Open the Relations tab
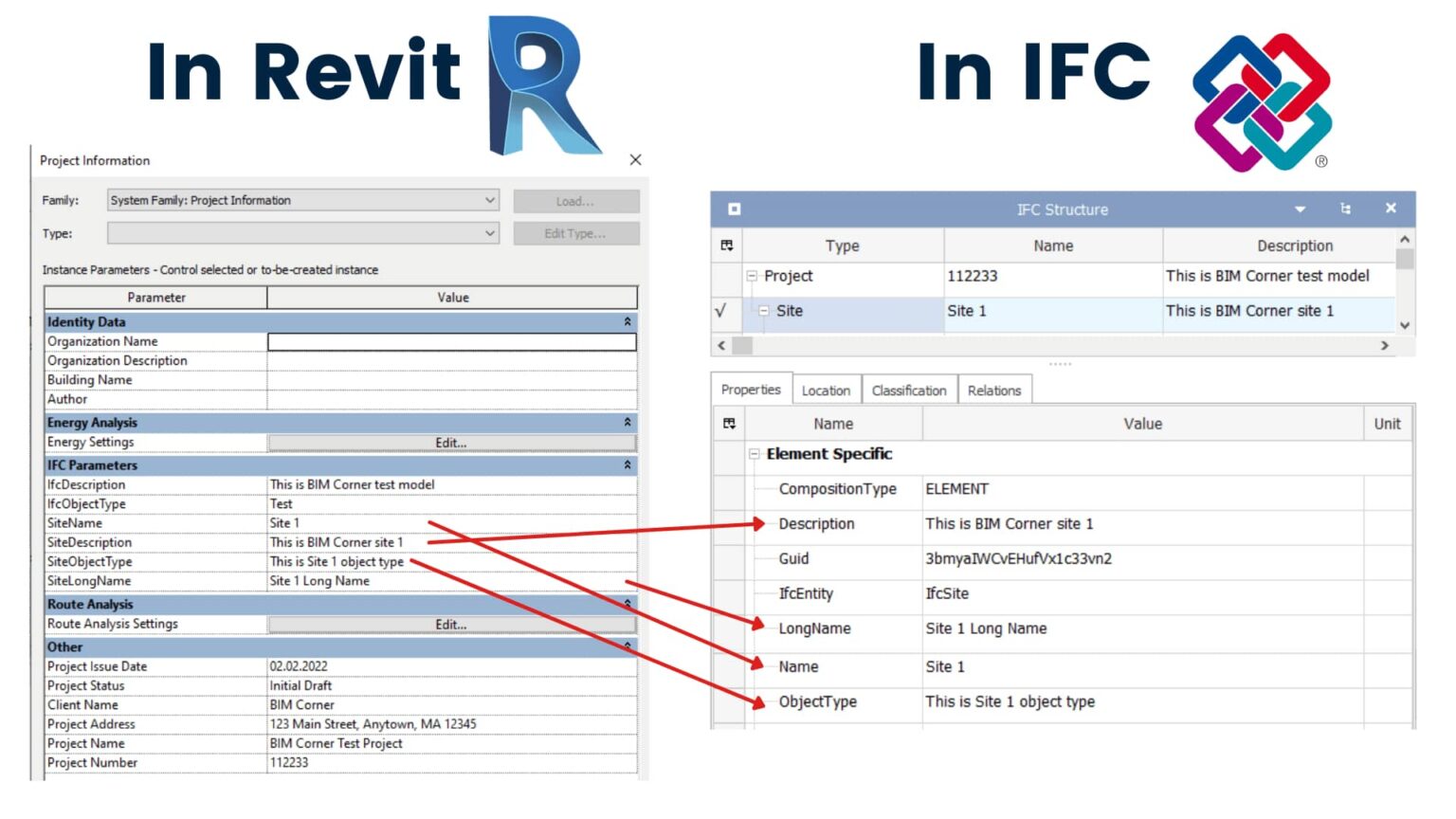This screenshot has width=1456, height=819. point(994,389)
